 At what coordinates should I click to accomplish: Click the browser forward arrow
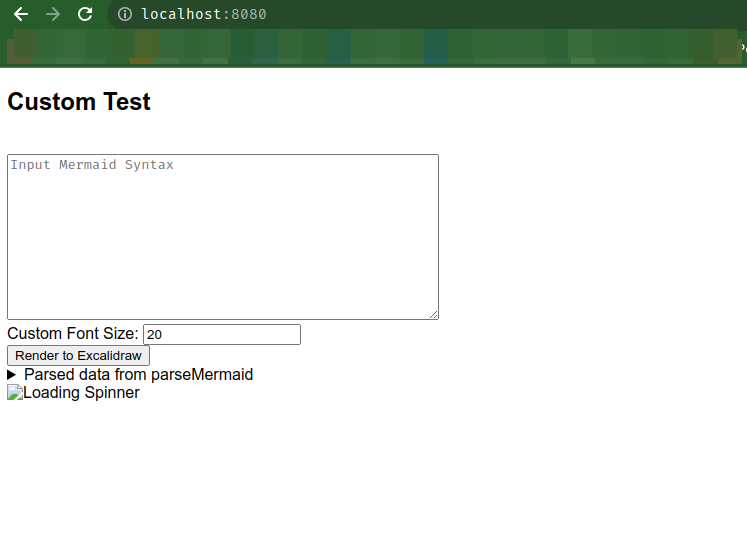pyautogui.click(x=53, y=14)
